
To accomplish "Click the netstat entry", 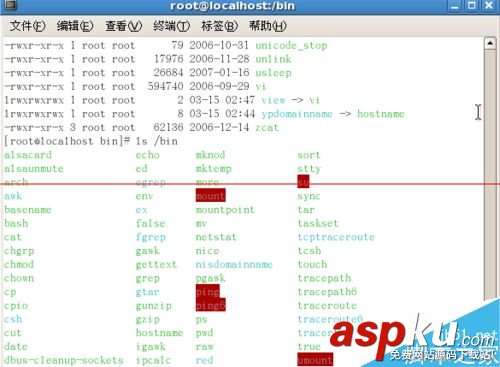I will (x=216, y=237).
